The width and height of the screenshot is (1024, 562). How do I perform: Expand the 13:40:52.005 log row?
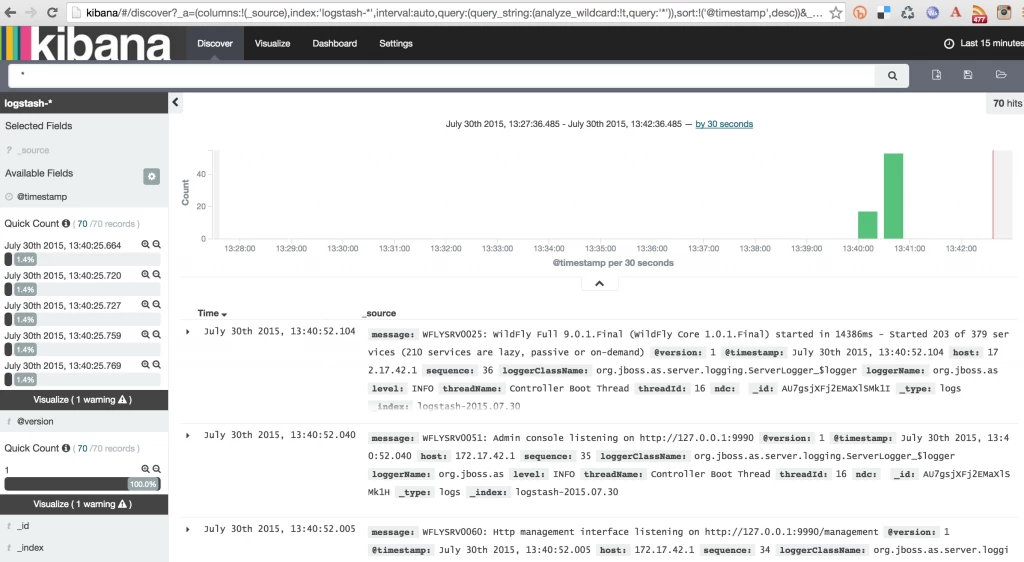[187, 529]
